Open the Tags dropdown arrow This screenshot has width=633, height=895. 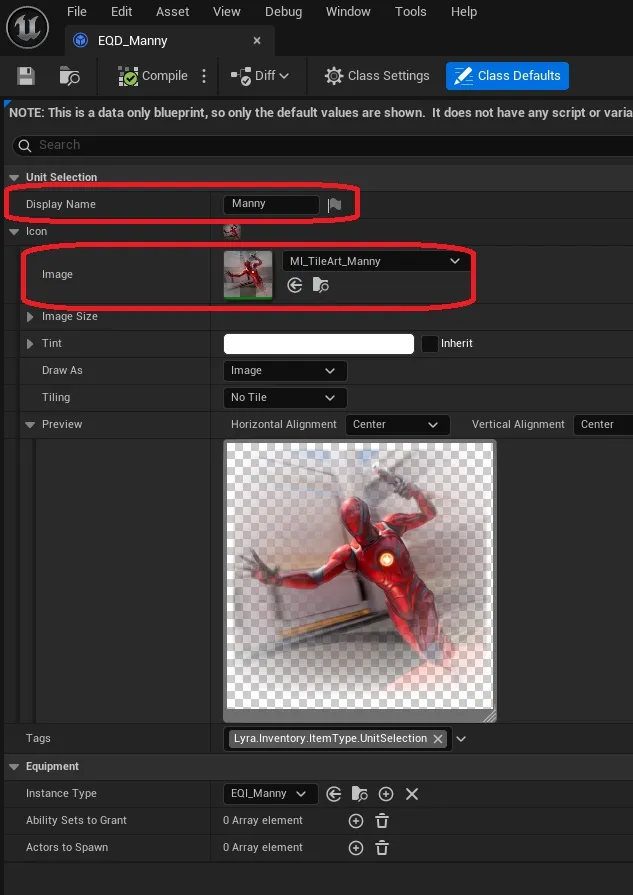(461, 739)
